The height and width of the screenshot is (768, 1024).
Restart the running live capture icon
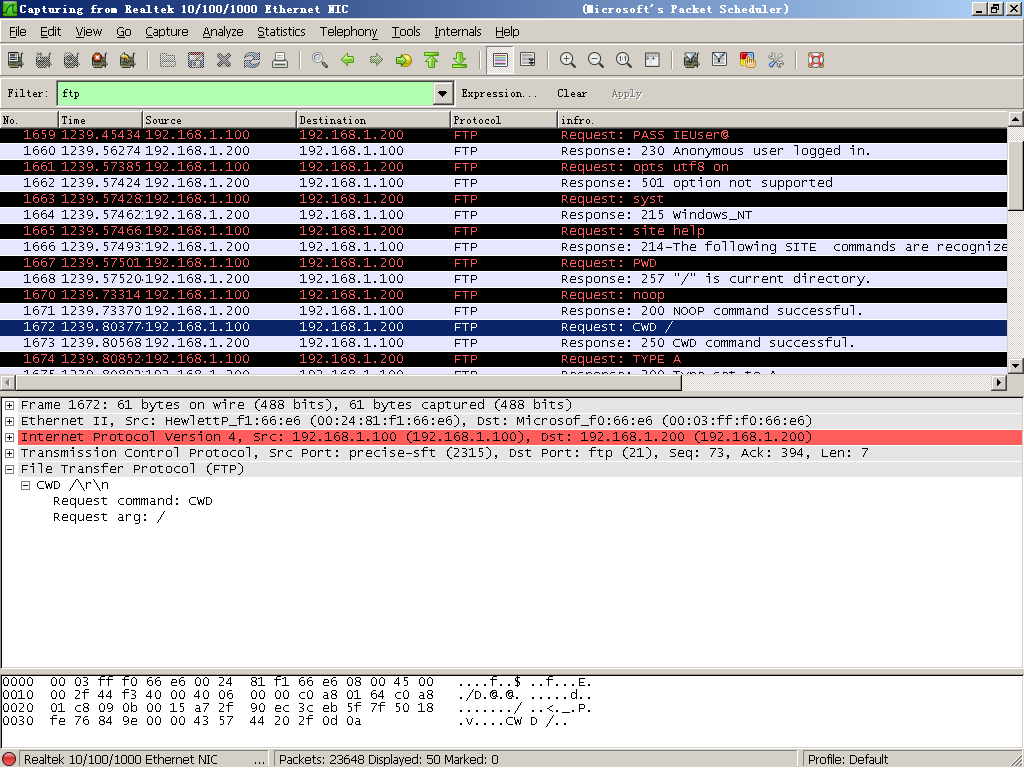click(128, 60)
